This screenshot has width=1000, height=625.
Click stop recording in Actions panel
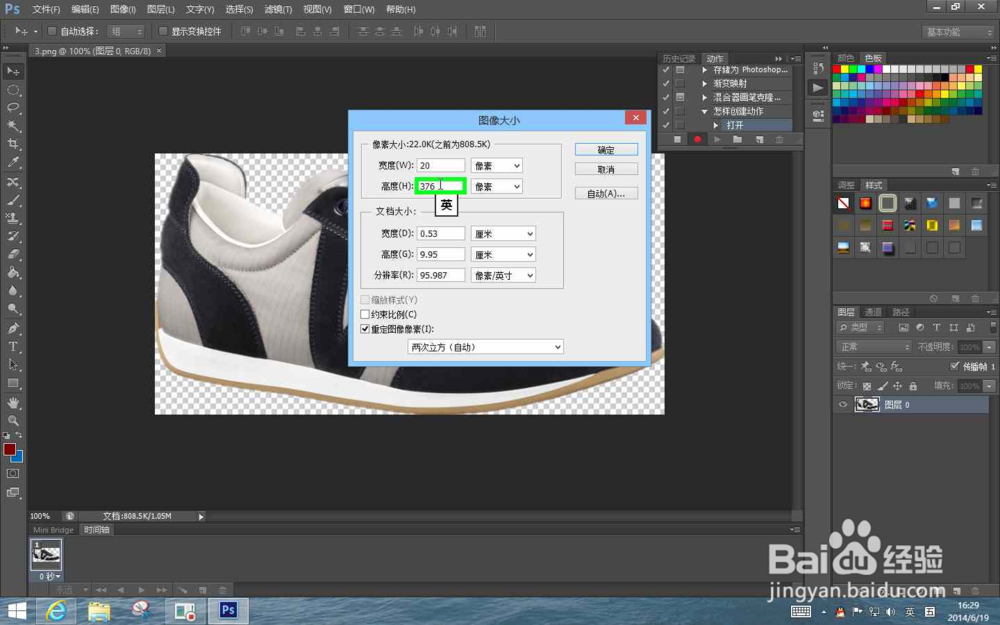[x=677, y=139]
